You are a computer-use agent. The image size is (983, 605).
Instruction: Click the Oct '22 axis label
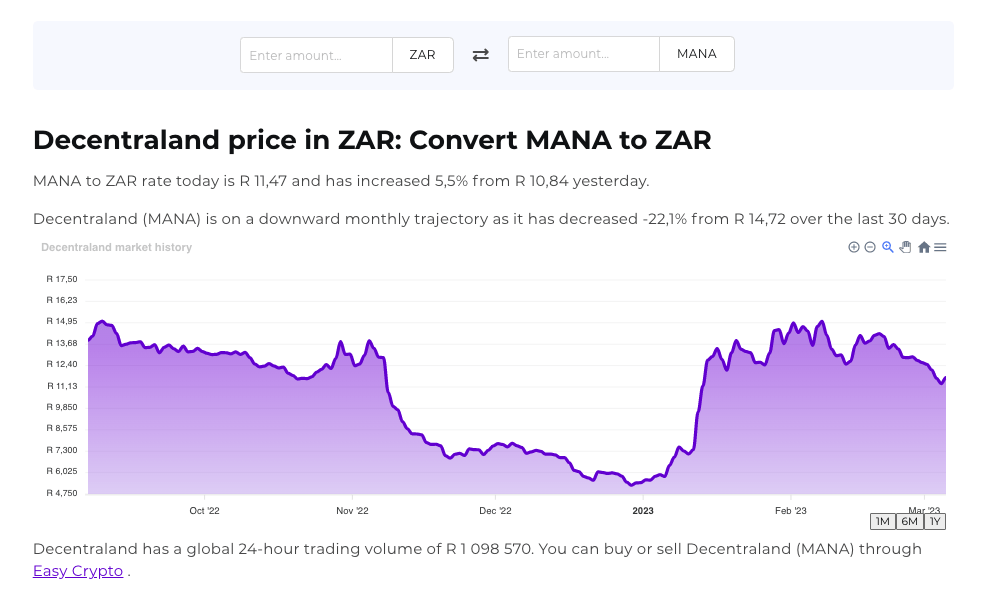(204, 510)
